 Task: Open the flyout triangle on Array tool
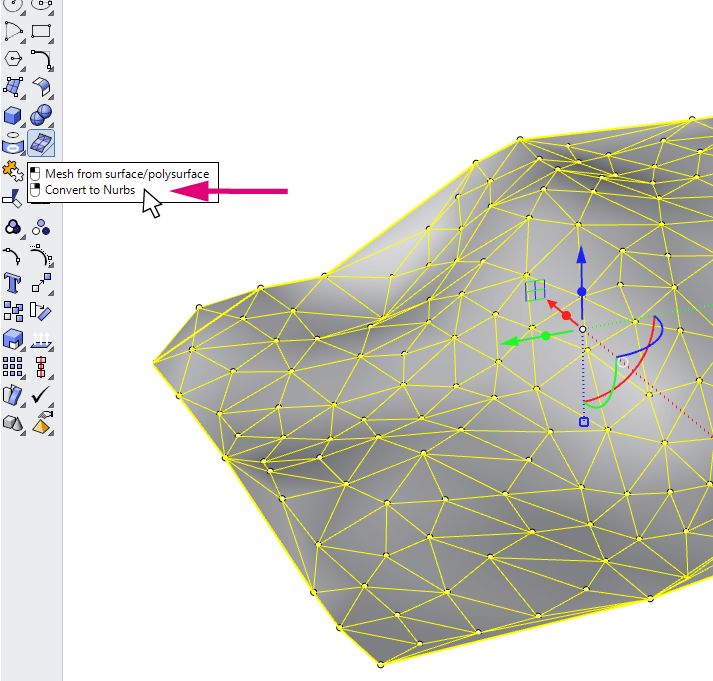(x=23, y=376)
